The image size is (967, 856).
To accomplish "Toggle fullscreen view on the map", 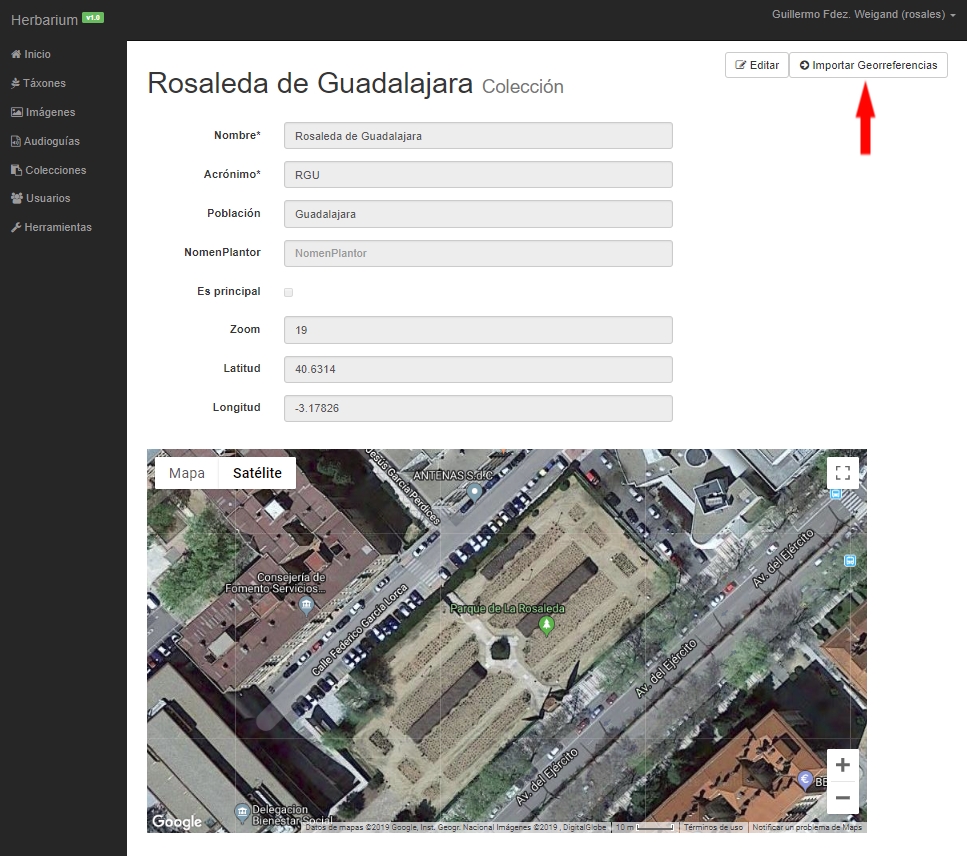I will [x=842, y=473].
